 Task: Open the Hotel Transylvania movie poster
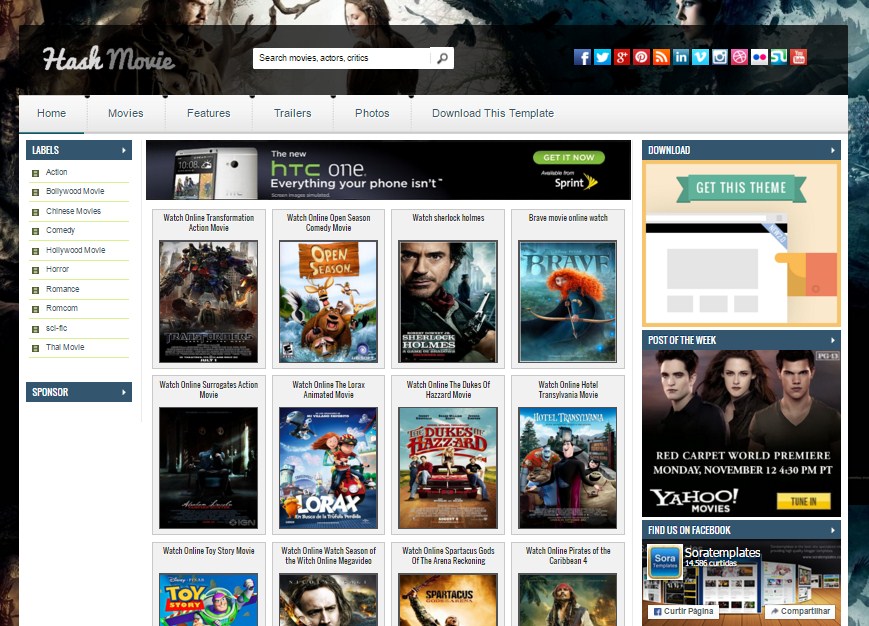568,468
